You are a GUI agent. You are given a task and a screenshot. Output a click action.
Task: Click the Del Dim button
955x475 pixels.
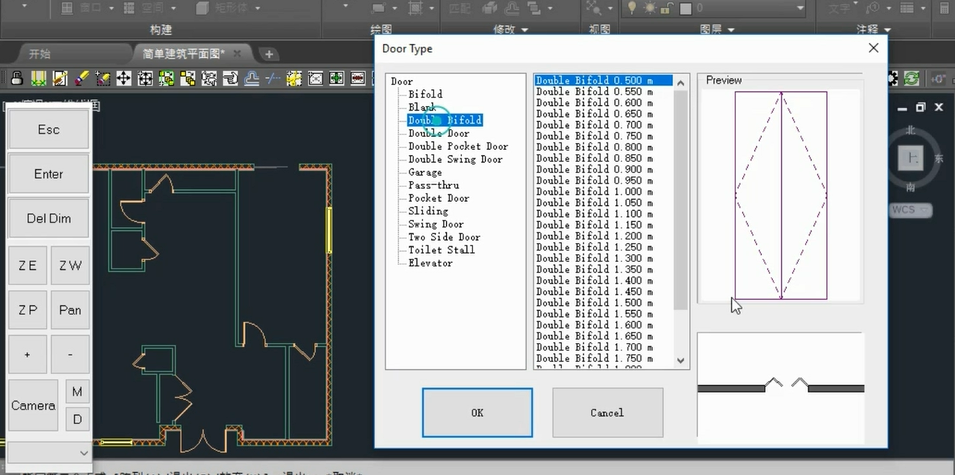49,218
